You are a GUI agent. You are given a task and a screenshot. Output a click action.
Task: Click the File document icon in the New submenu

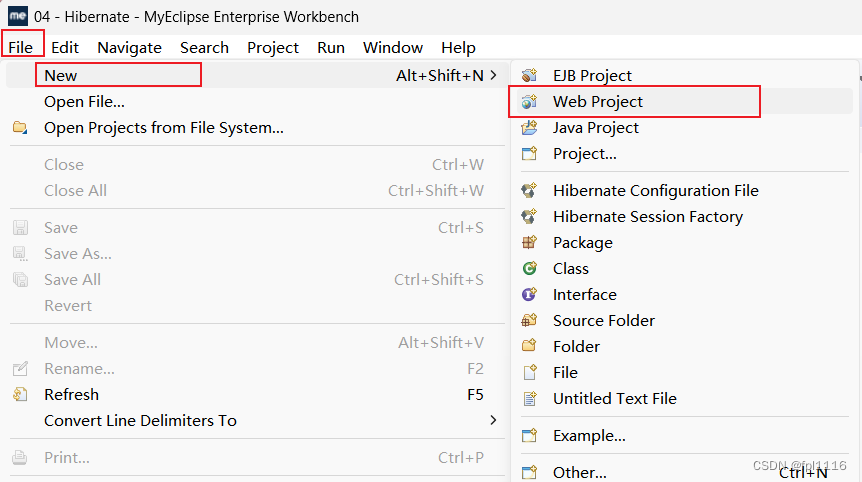(529, 373)
